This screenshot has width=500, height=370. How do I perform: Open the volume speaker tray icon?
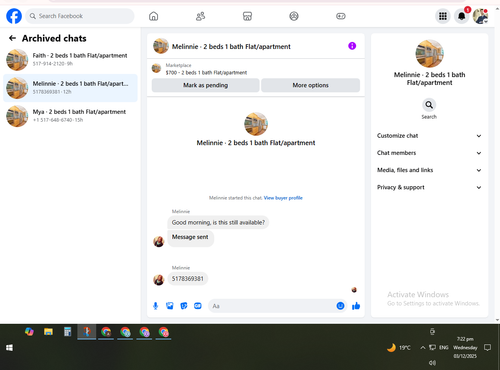pos(432,363)
